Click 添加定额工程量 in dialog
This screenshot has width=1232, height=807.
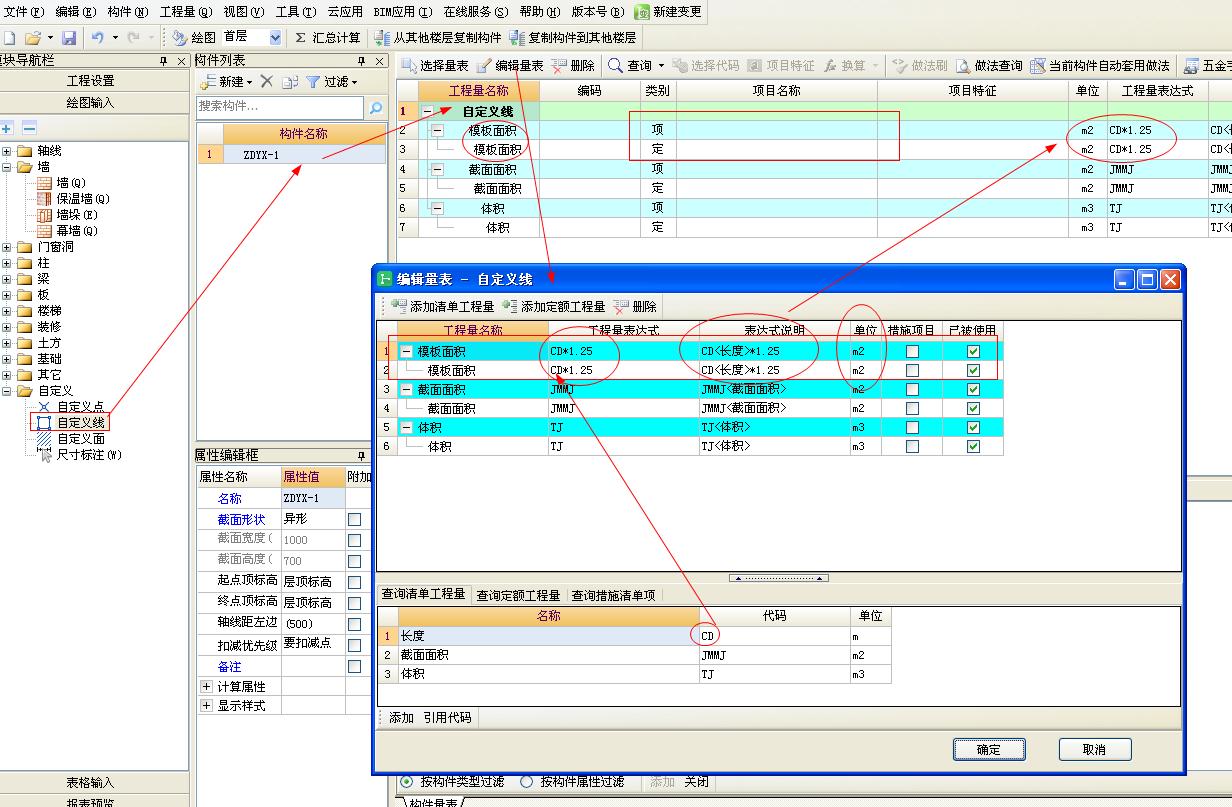(x=554, y=307)
